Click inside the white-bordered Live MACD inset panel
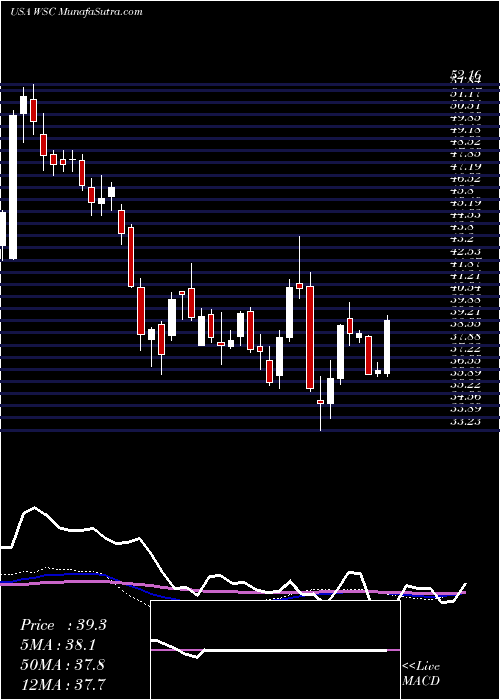 pyautogui.click(x=275, y=650)
